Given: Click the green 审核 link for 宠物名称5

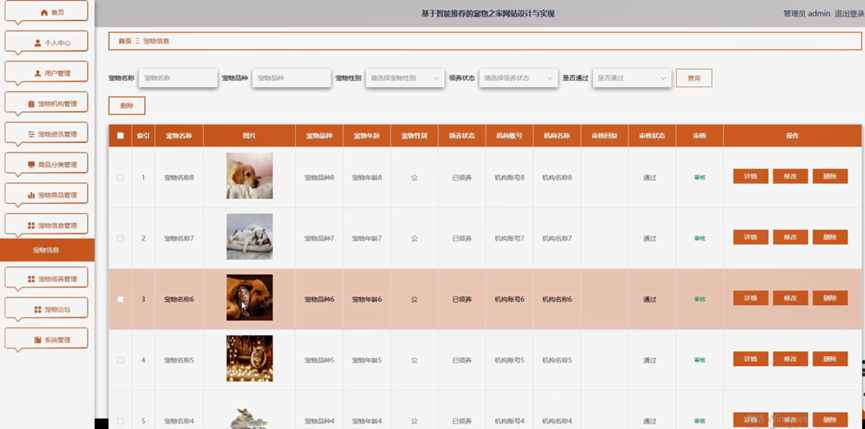Looking at the screenshot, I should (700, 360).
